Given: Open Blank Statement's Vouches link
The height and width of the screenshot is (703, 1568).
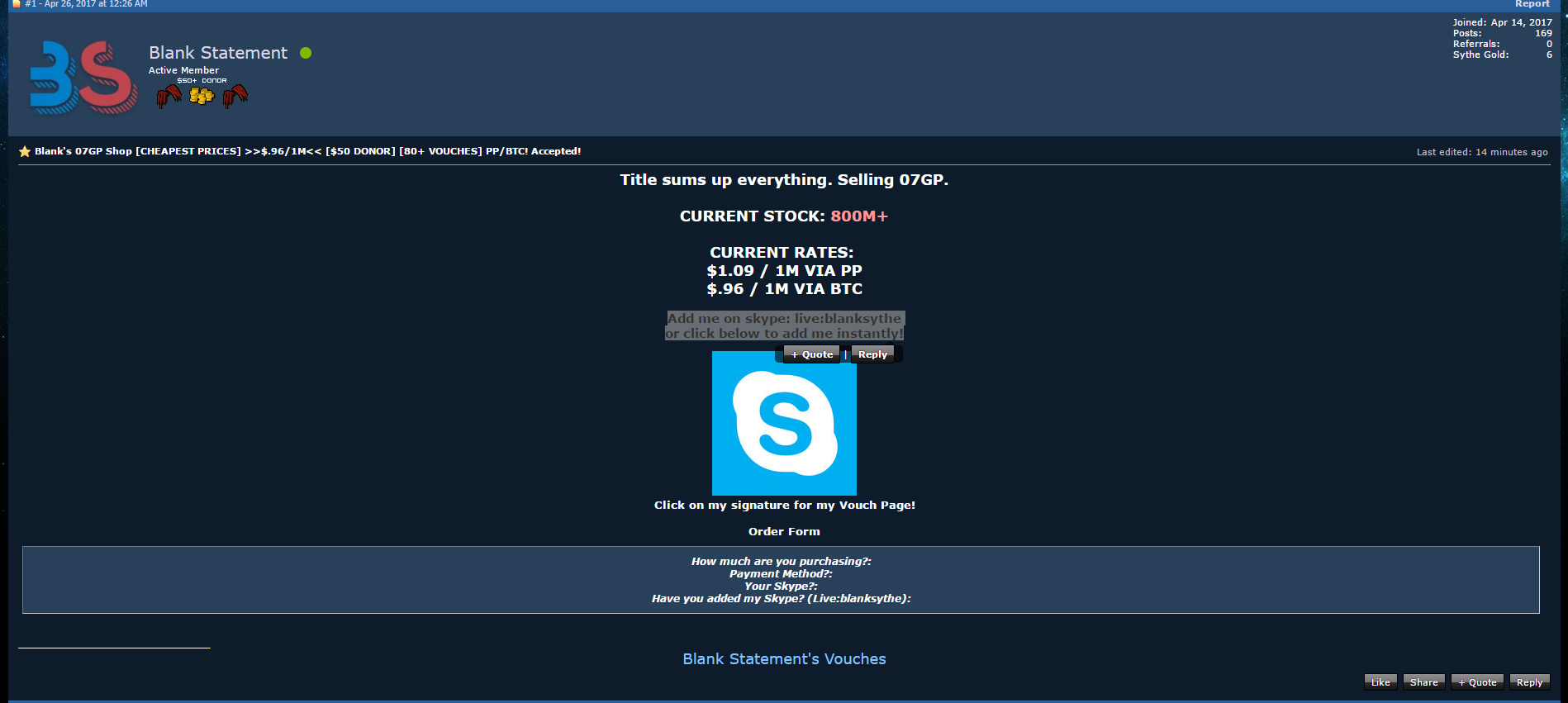Looking at the screenshot, I should (784, 659).
